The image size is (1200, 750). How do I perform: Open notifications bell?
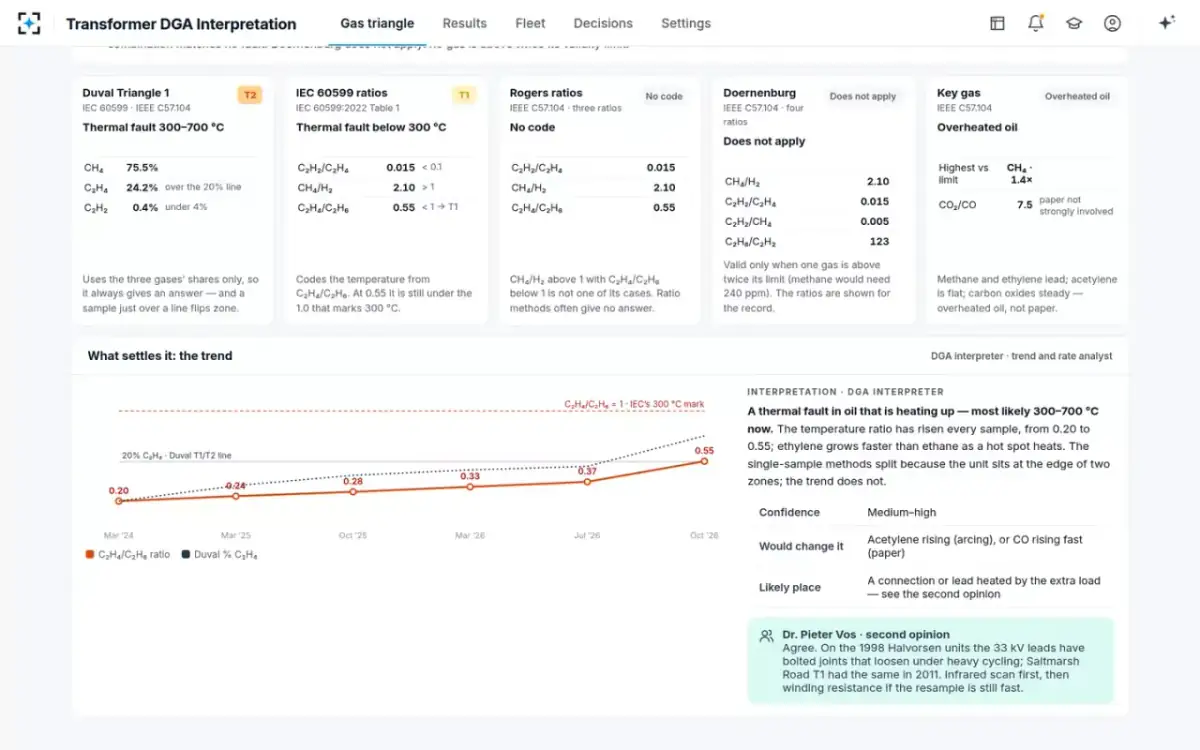click(1036, 23)
